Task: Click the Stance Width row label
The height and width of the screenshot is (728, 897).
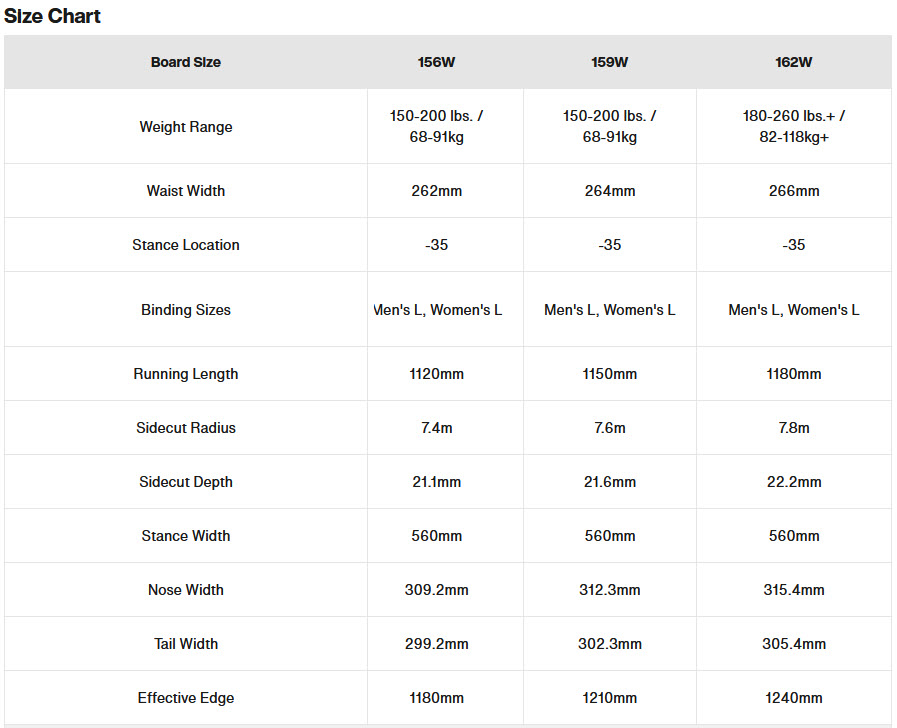Action: pos(186,536)
